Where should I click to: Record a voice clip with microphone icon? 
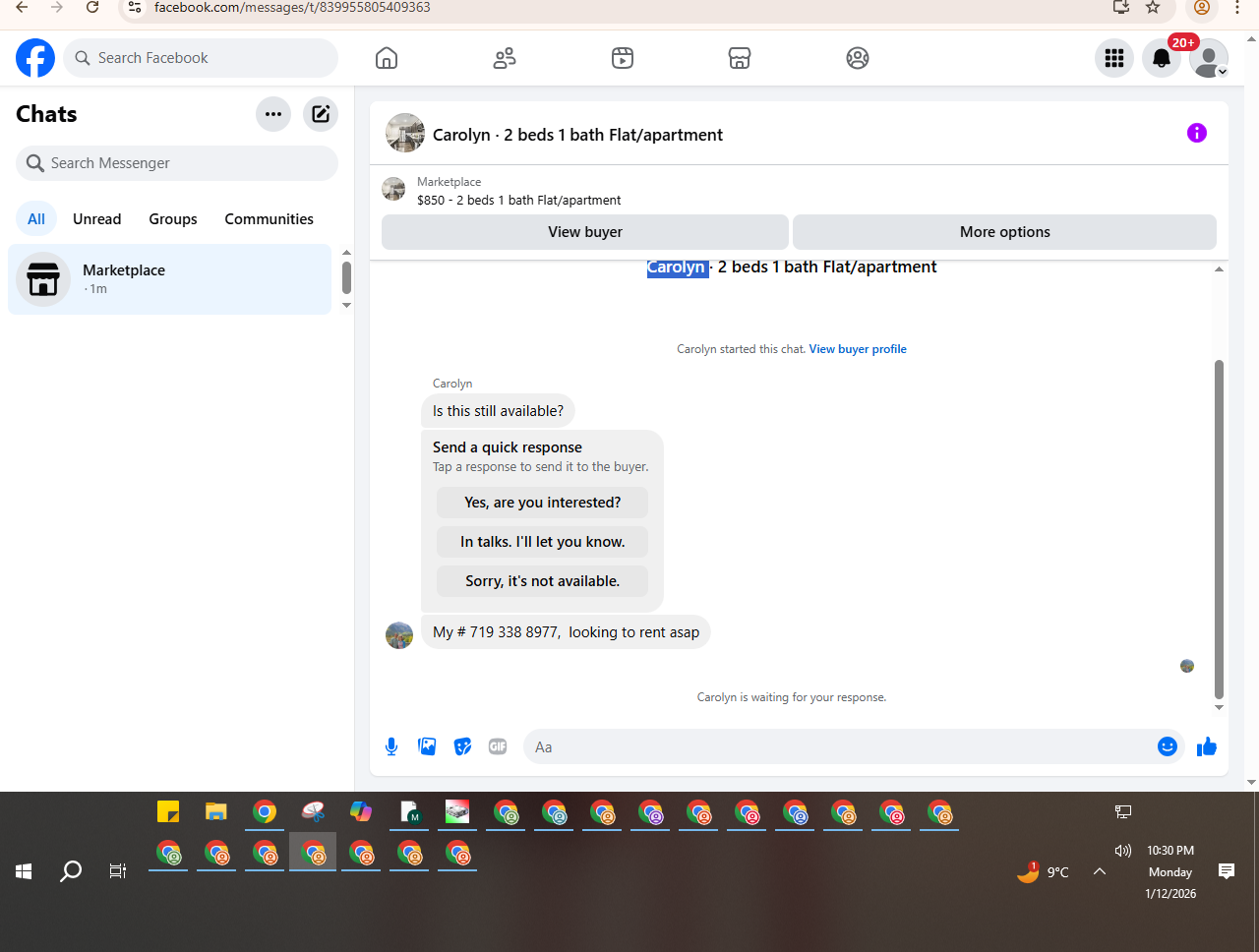pyautogui.click(x=391, y=746)
